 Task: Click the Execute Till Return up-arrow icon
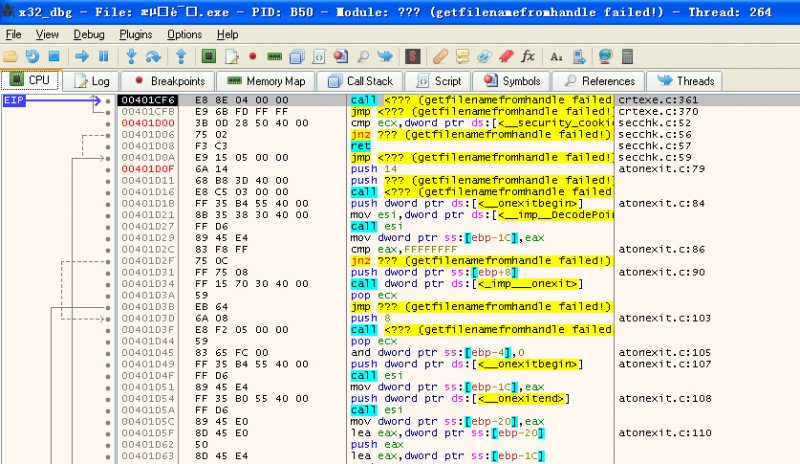(x=181, y=57)
